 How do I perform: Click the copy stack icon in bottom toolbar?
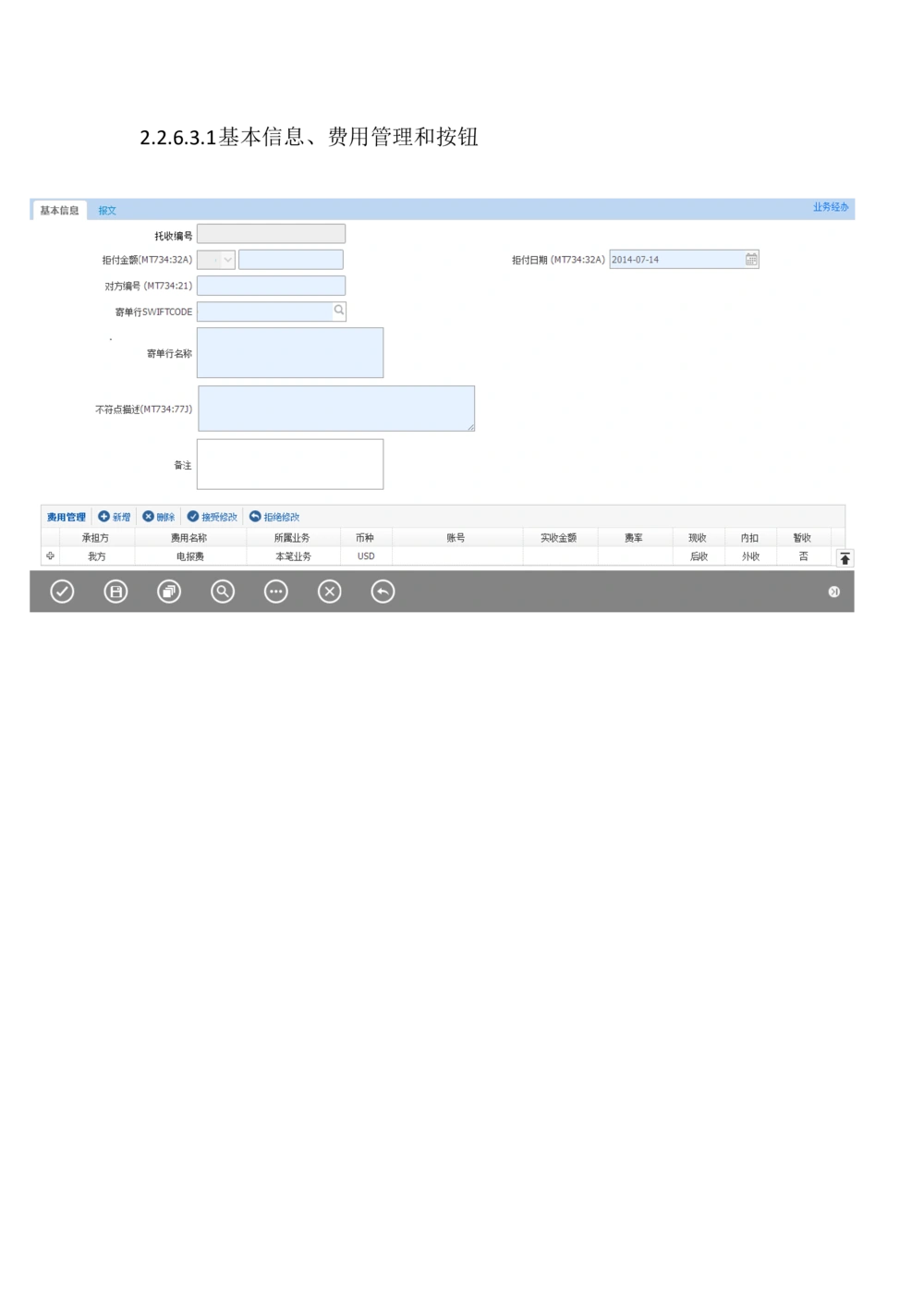point(169,592)
